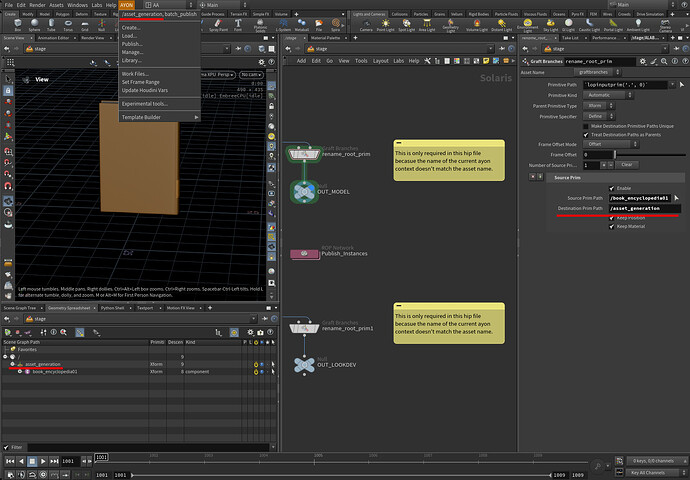
Task: Select the Publish_instances ROP Network node
Action: pyautogui.click(x=304, y=253)
